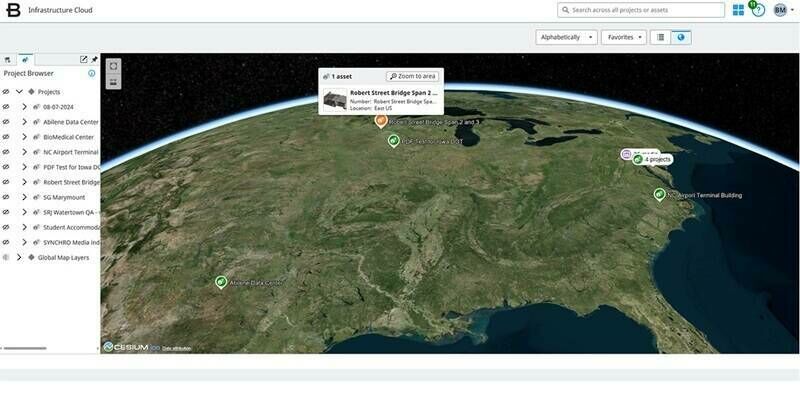Screen dimensions: 800x400
Task: Toggle visibility of Projects root node
Action: pyautogui.click(x=6, y=92)
